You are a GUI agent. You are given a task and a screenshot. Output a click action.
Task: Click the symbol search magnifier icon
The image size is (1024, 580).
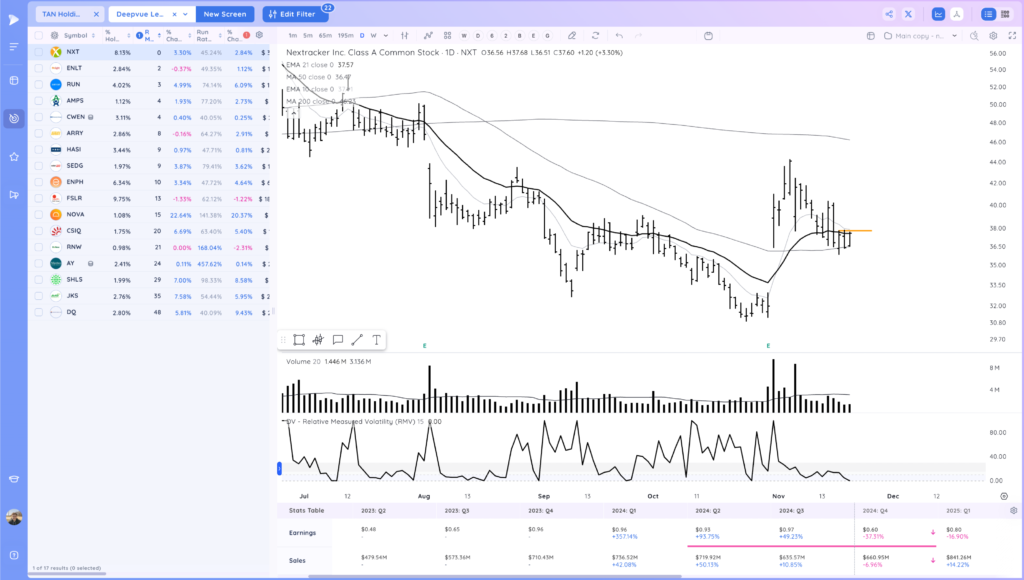tap(974, 36)
